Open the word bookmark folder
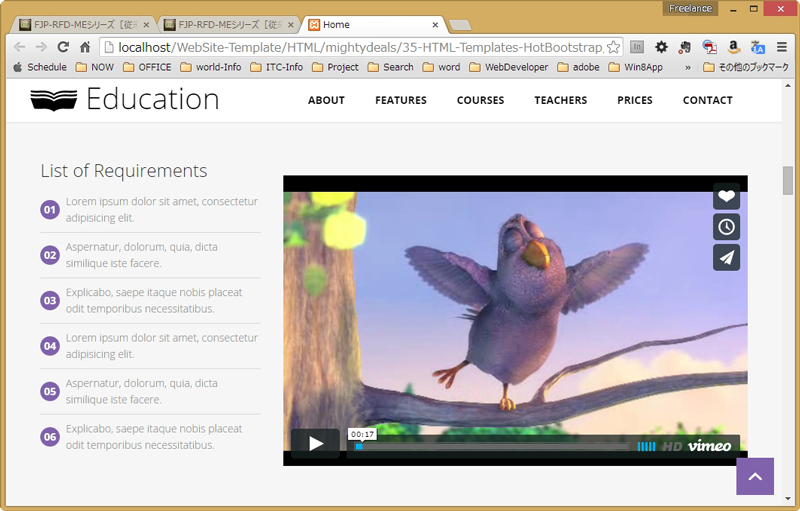The height and width of the screenshot is (511, 800). pos(442,67)
